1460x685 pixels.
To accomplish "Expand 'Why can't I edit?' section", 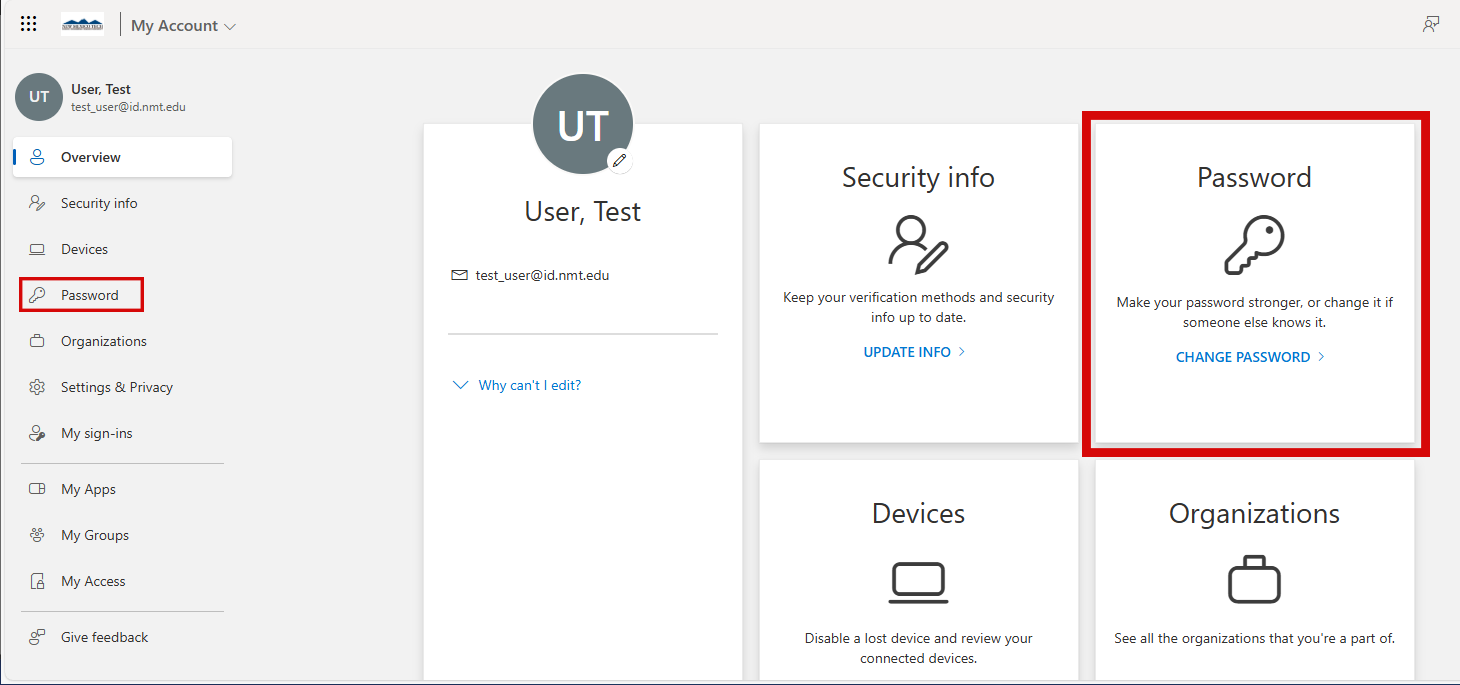I will [517, 385].
